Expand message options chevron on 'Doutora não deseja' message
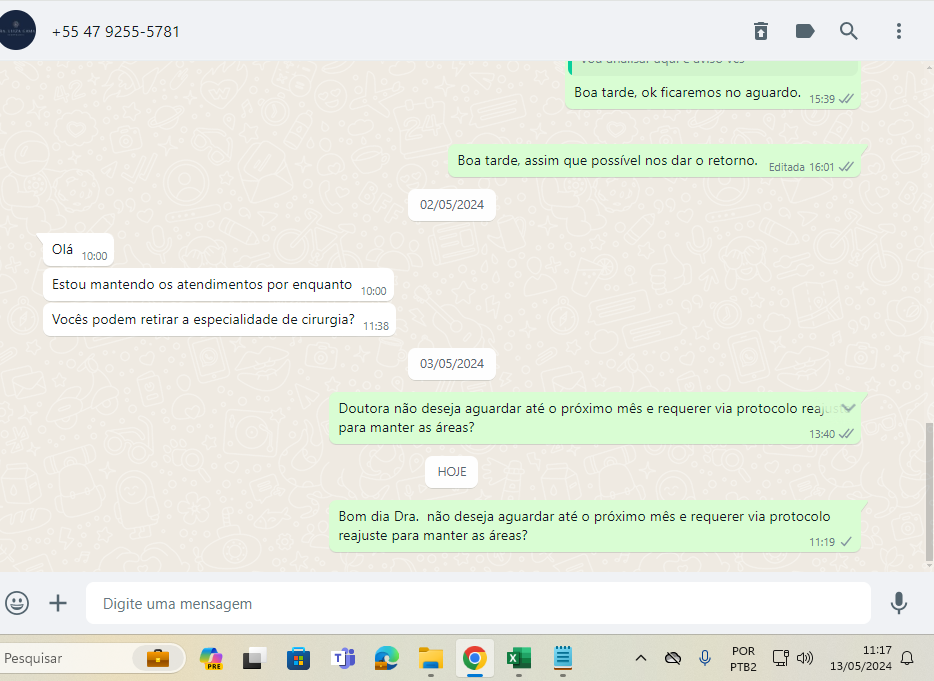Screen dimensions: 934x681 pos(848,408)
